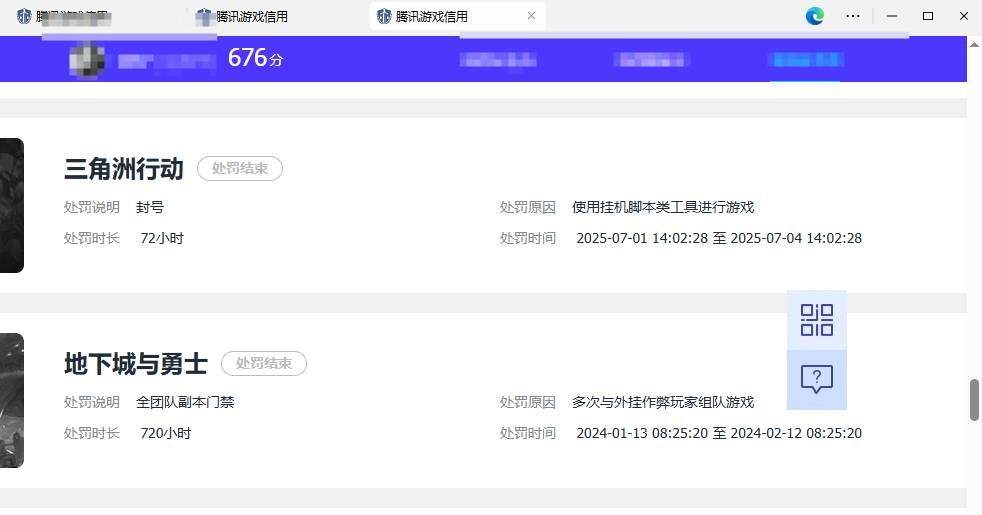Screen dimensions: 982x515
Task: Select the 720小时 penalty duration
Action: [x=166, y=434]
